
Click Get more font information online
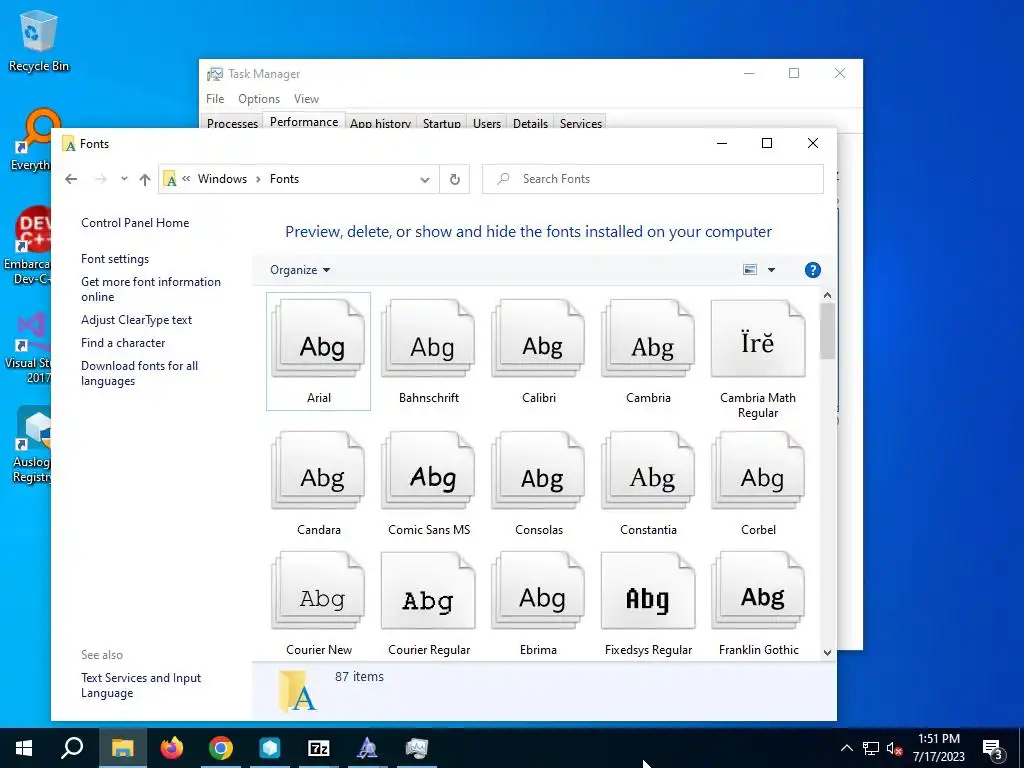[151, 289]
